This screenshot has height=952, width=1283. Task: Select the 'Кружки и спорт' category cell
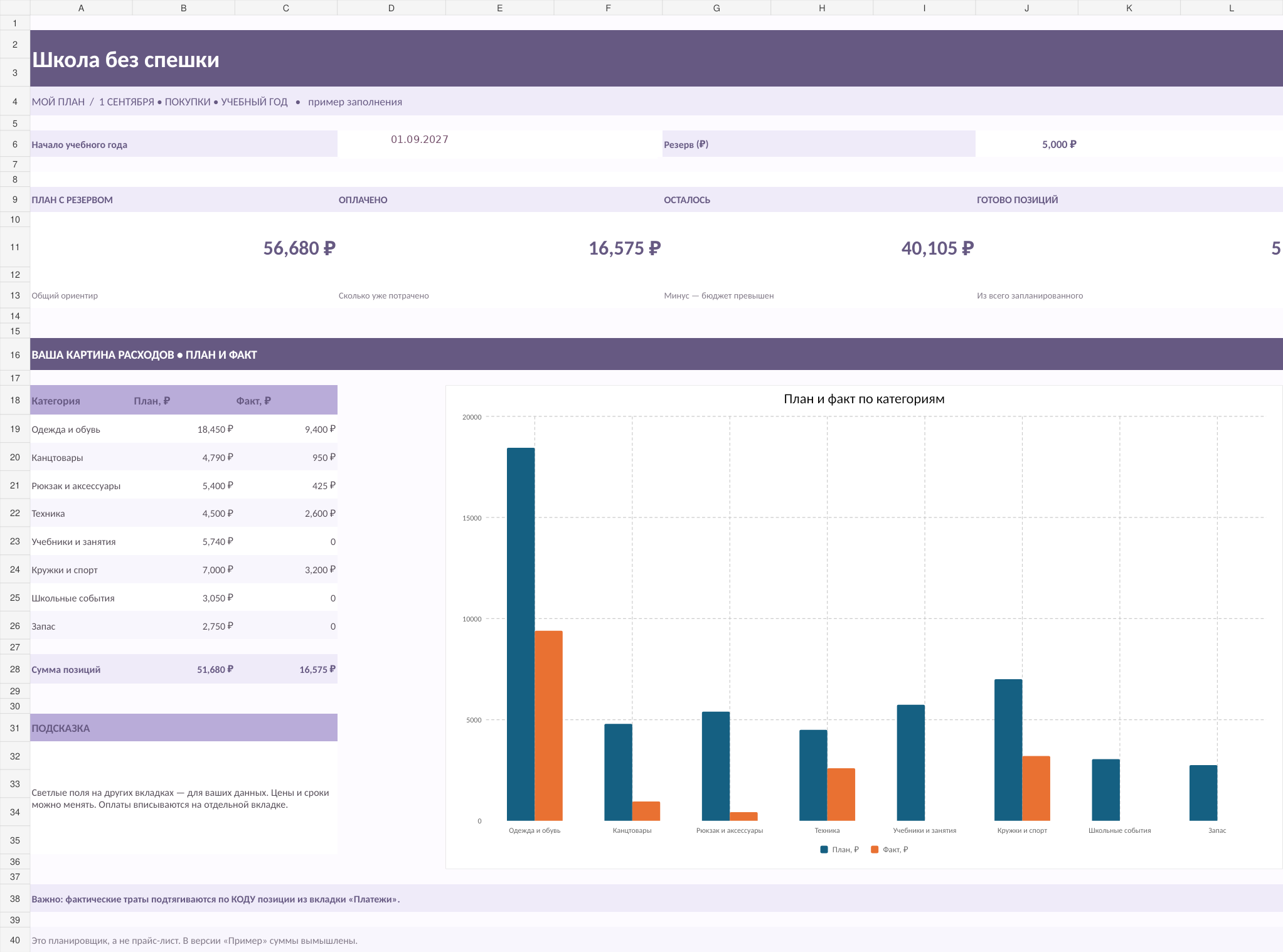click(81, 570)
